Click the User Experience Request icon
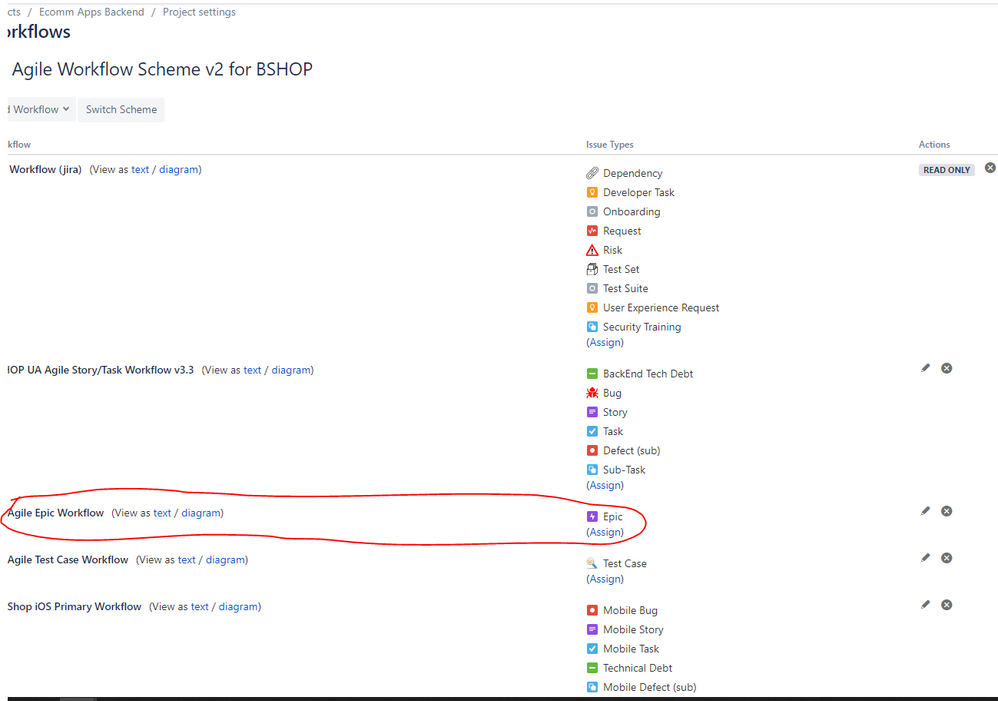This screenshot has width=998, height=701. (592, 308)
